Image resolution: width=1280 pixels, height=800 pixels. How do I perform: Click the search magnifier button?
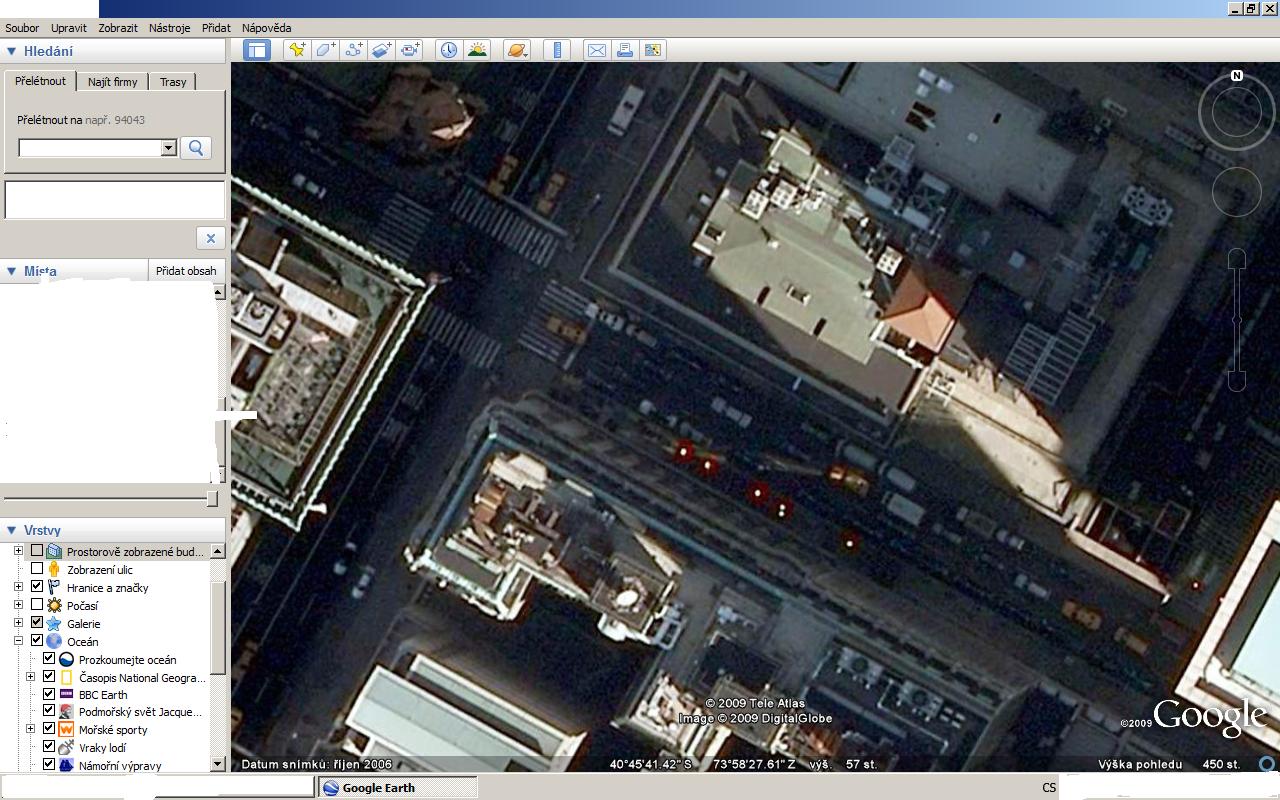(x=196, y=148)
